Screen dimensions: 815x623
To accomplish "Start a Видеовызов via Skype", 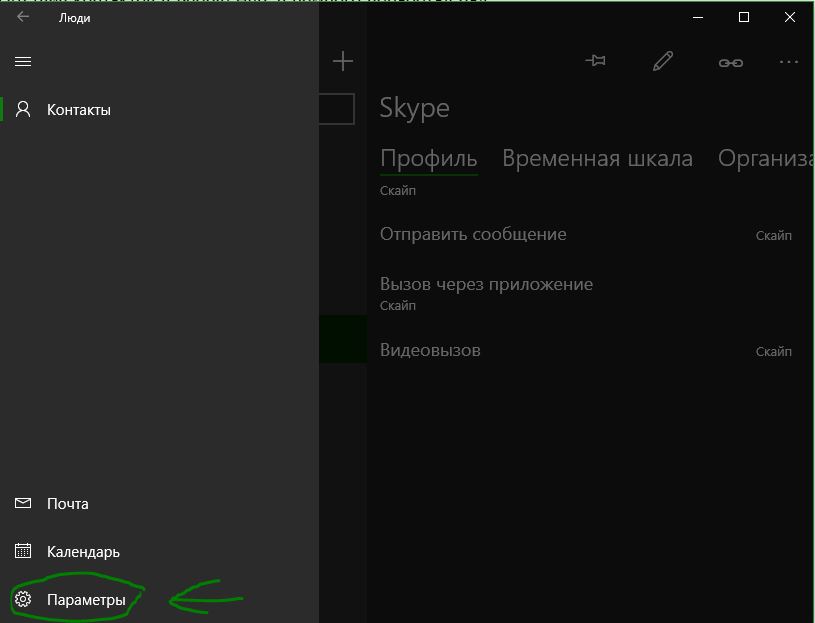I will [586, 350].
